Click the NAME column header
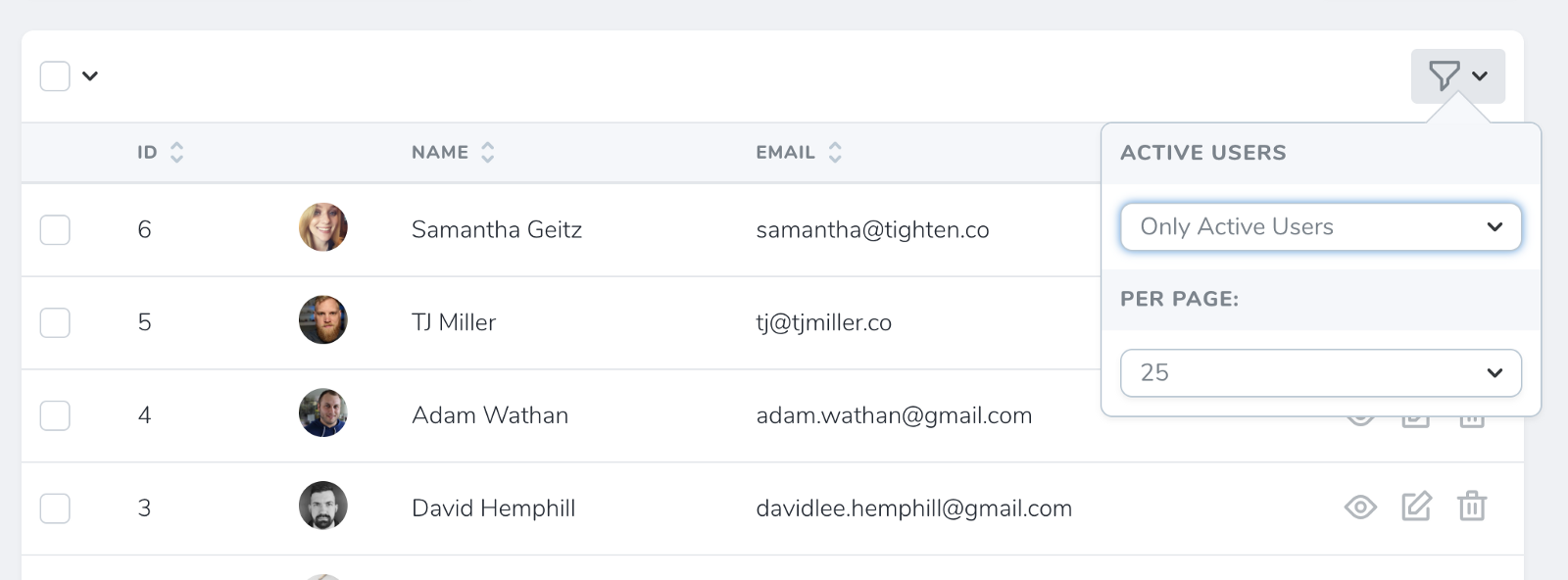The image size is (1568, 580). tap(440, 153)
